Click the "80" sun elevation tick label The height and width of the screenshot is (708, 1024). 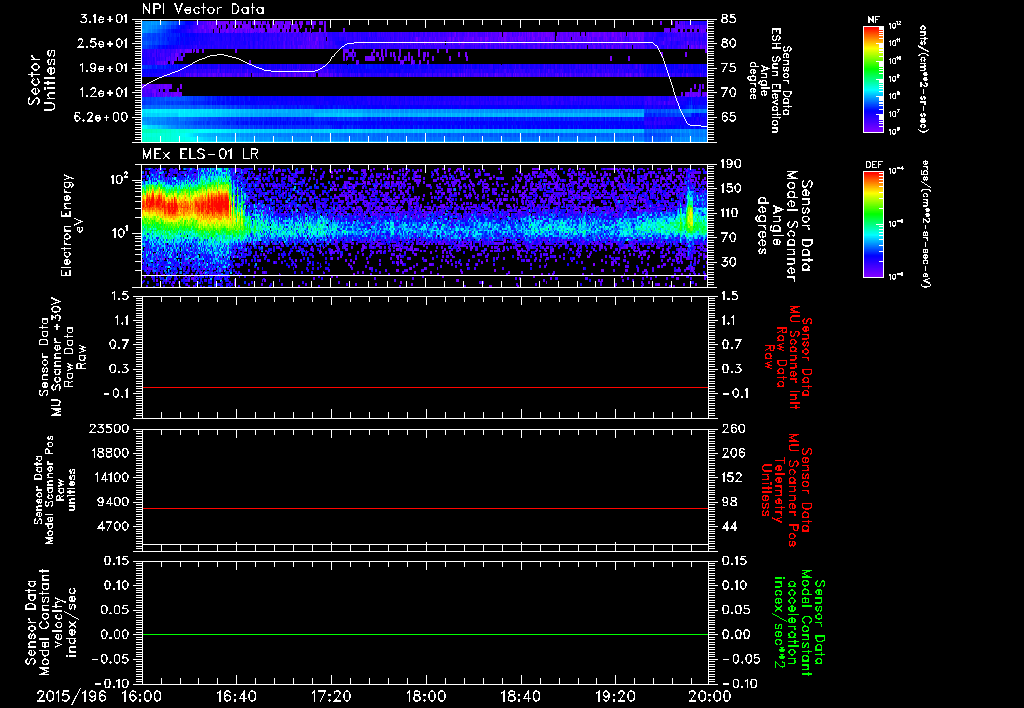pos(728,43)
